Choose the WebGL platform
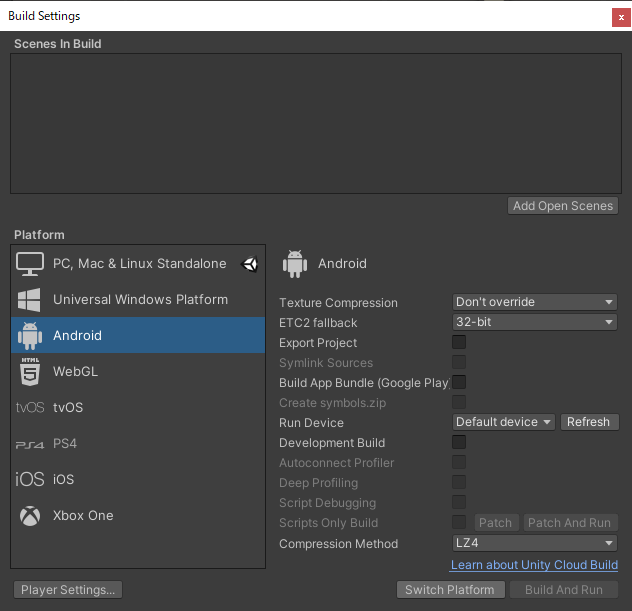The width and height of the screenshot is (632, 611). coord(138,371)
